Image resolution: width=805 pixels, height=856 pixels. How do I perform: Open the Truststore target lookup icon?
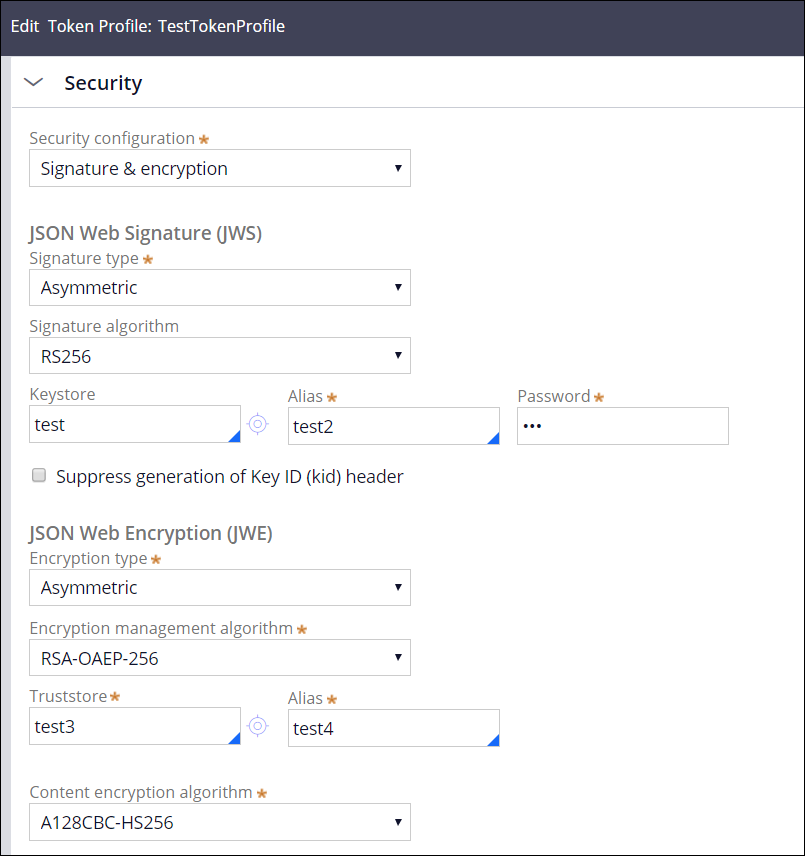pos(258,726)
